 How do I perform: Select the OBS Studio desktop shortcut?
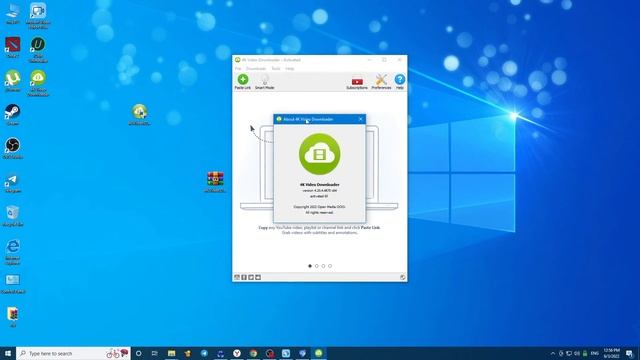[13, 148]
